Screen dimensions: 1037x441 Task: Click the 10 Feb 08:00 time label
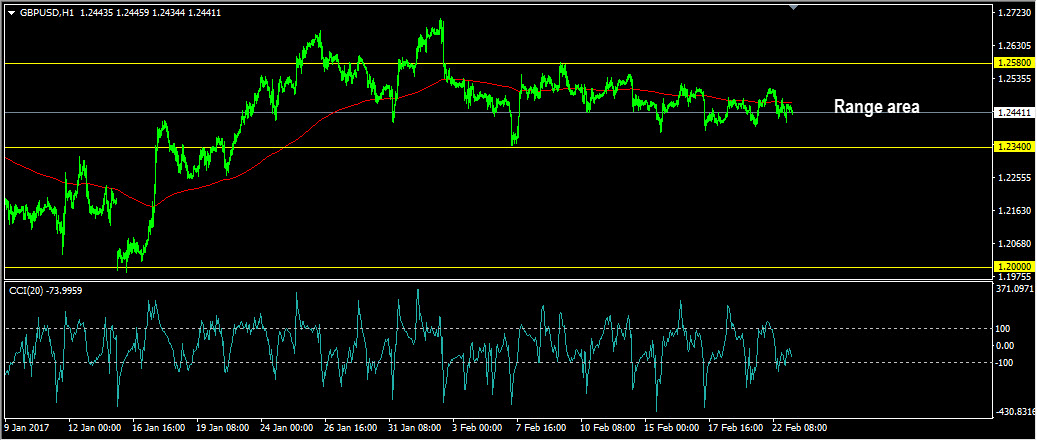click(608, 428)
